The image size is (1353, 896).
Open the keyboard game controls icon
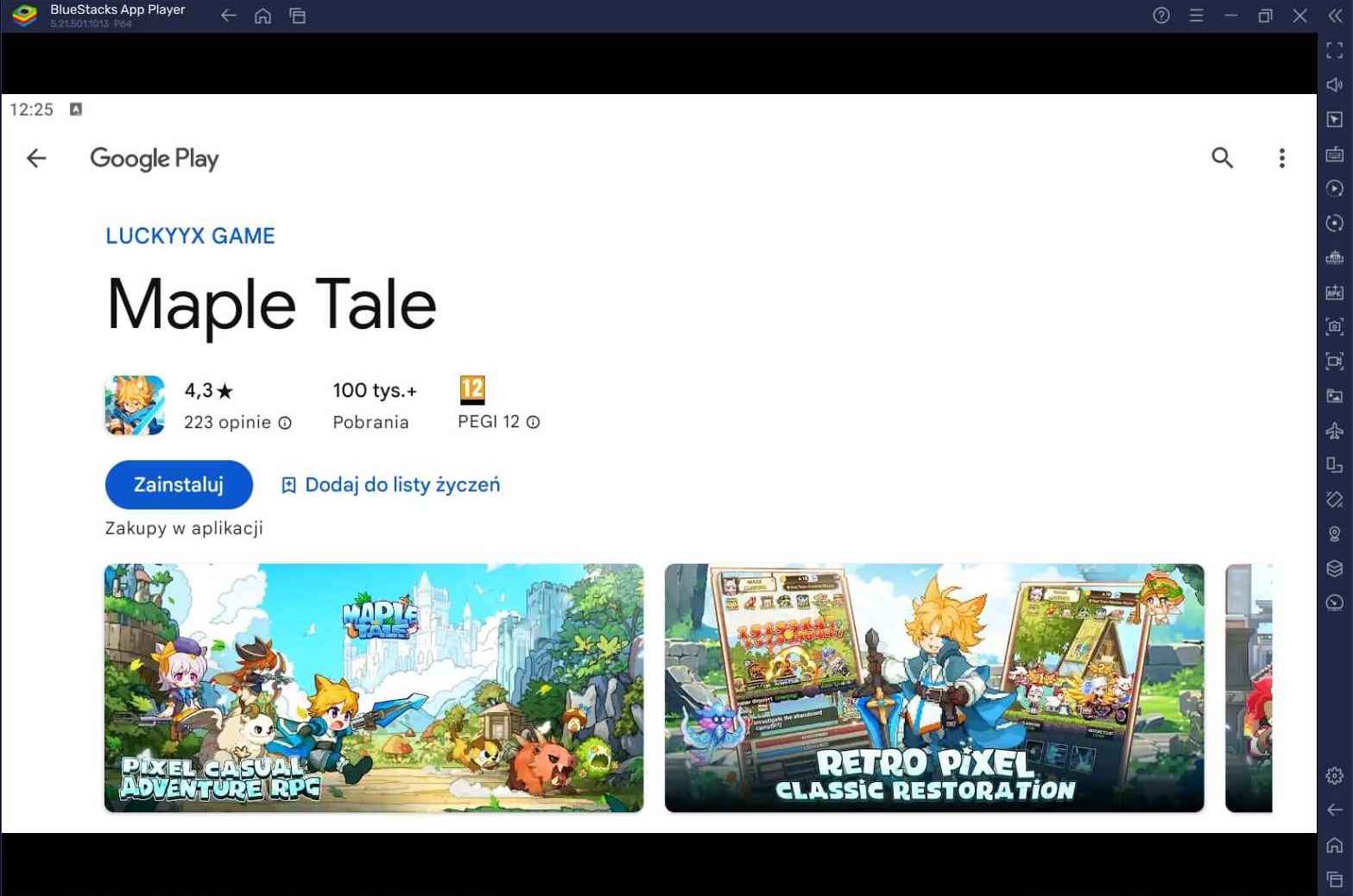[1335, 155]
